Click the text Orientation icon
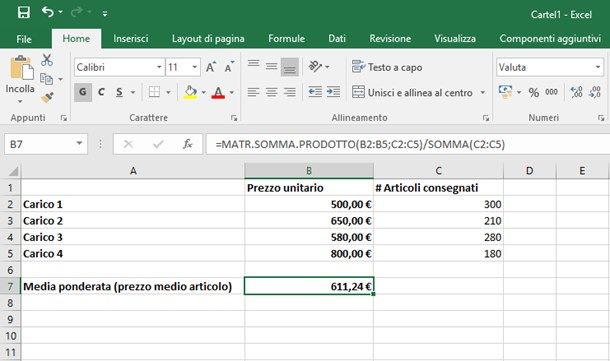Viewport: 610px width, 361px height. click(315, 67)
